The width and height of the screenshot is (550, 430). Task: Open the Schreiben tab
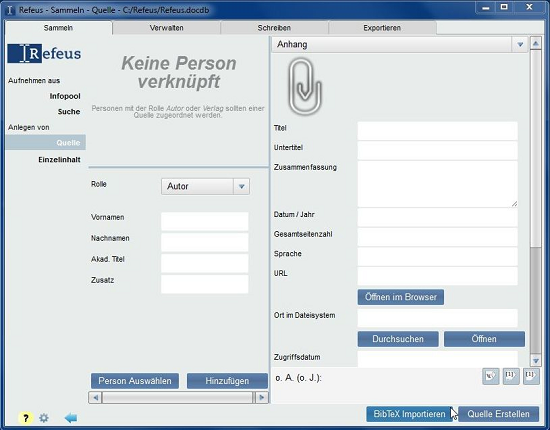click(274, 28)
